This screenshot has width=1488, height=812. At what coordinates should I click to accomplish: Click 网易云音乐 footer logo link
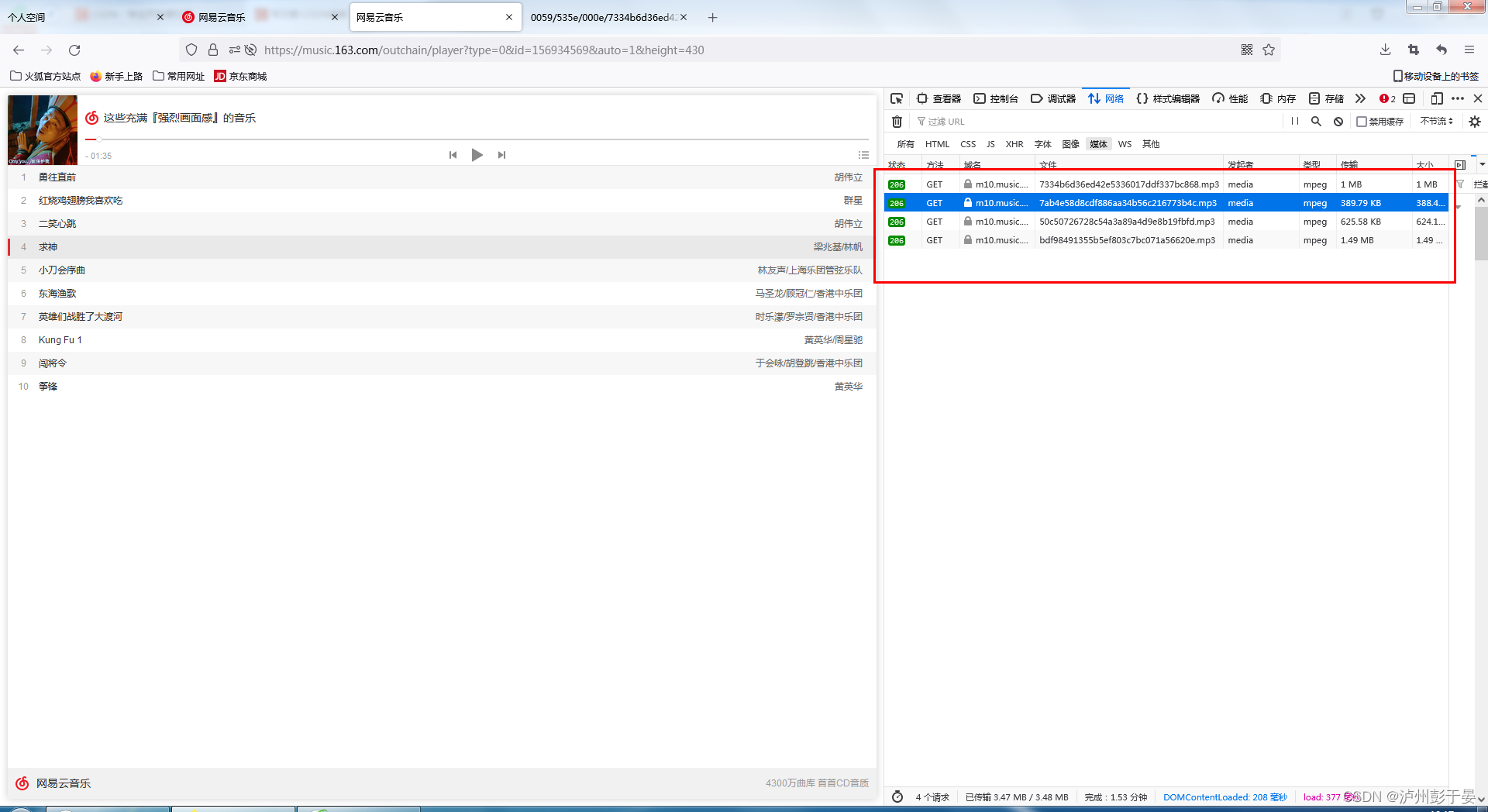click(53, 783)
